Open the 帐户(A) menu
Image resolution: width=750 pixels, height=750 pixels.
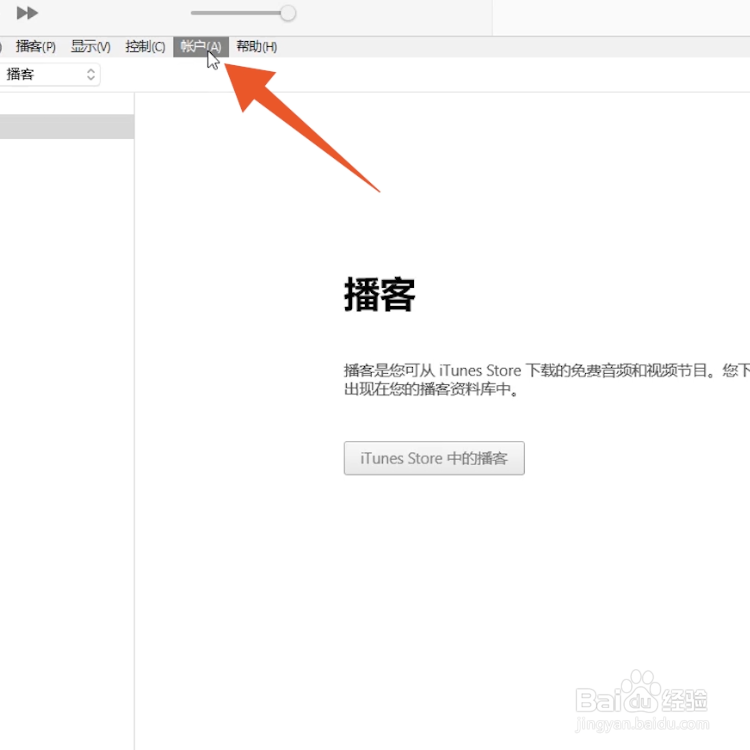tap(201, 47)
